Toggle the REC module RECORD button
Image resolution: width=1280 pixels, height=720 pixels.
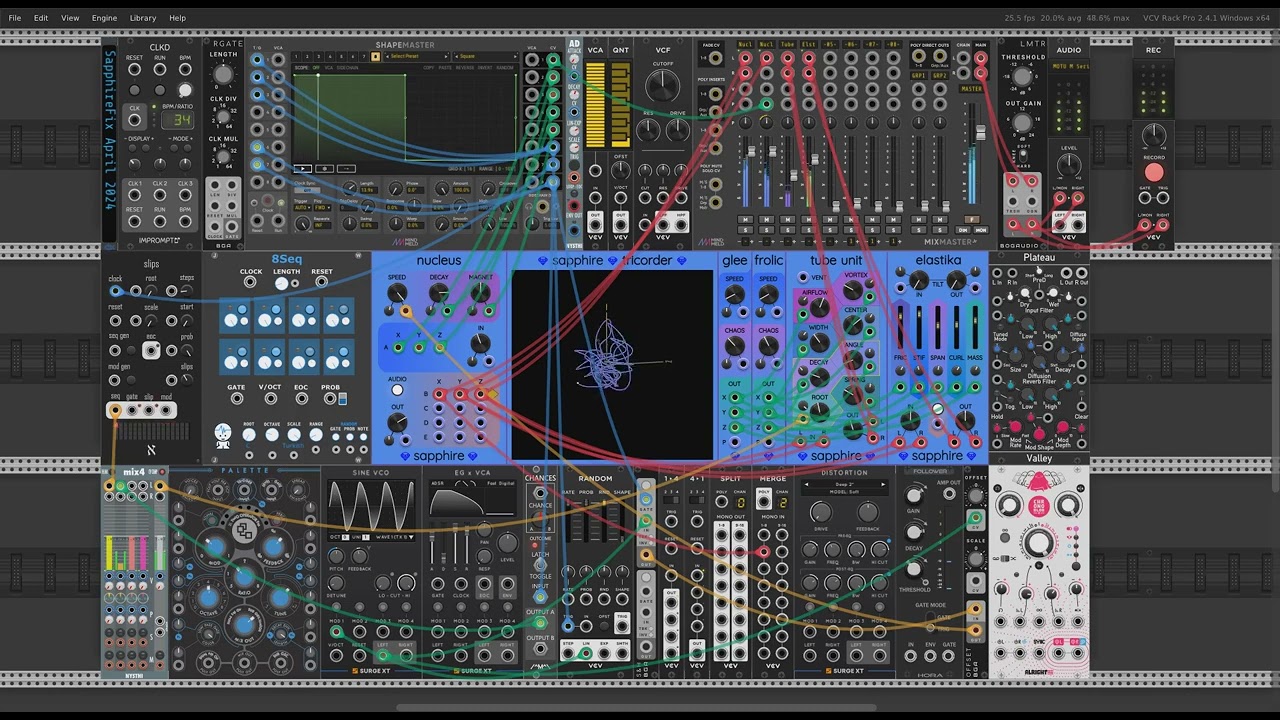[1154, 172]
